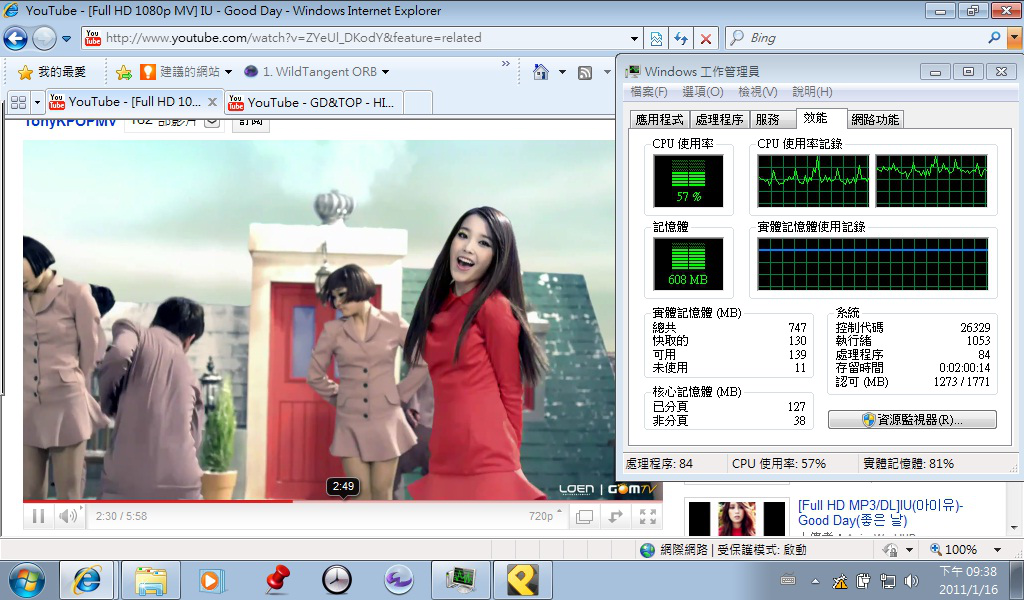Open the IU Good Day related video thumbnail
This screenshot has width=1024, height=600.
coord(737,518)
